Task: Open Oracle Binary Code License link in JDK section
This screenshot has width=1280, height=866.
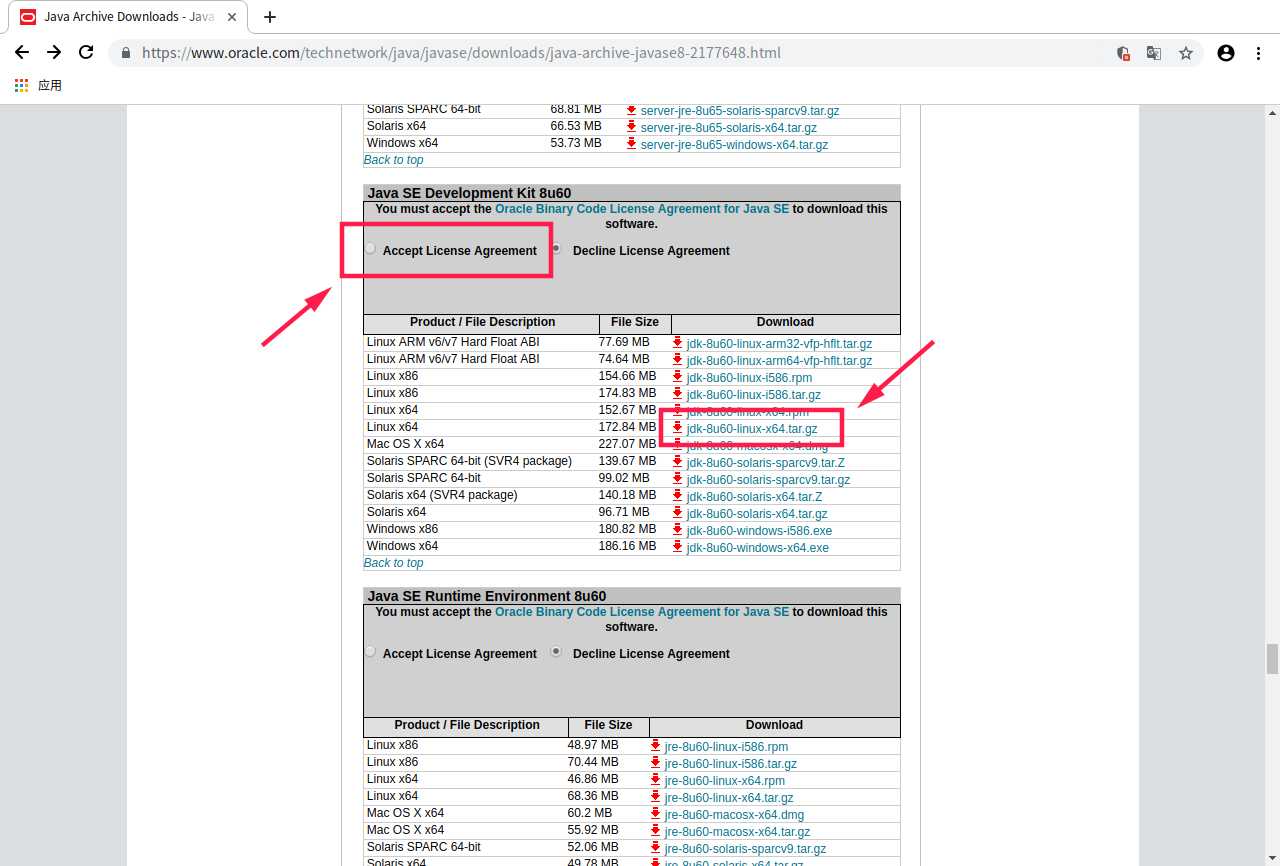Action: click(x=642, y=209)
